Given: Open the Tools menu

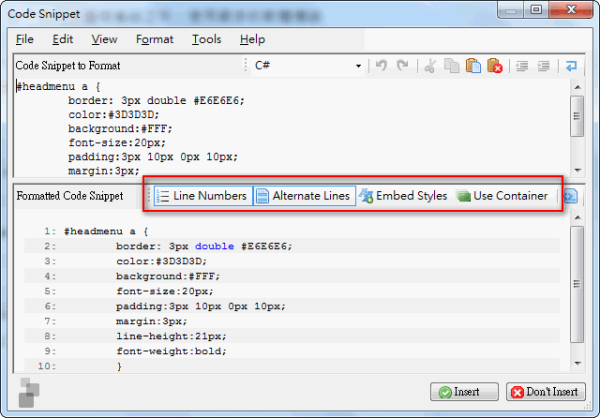Looking at the screenshot, I should (206, 39).
